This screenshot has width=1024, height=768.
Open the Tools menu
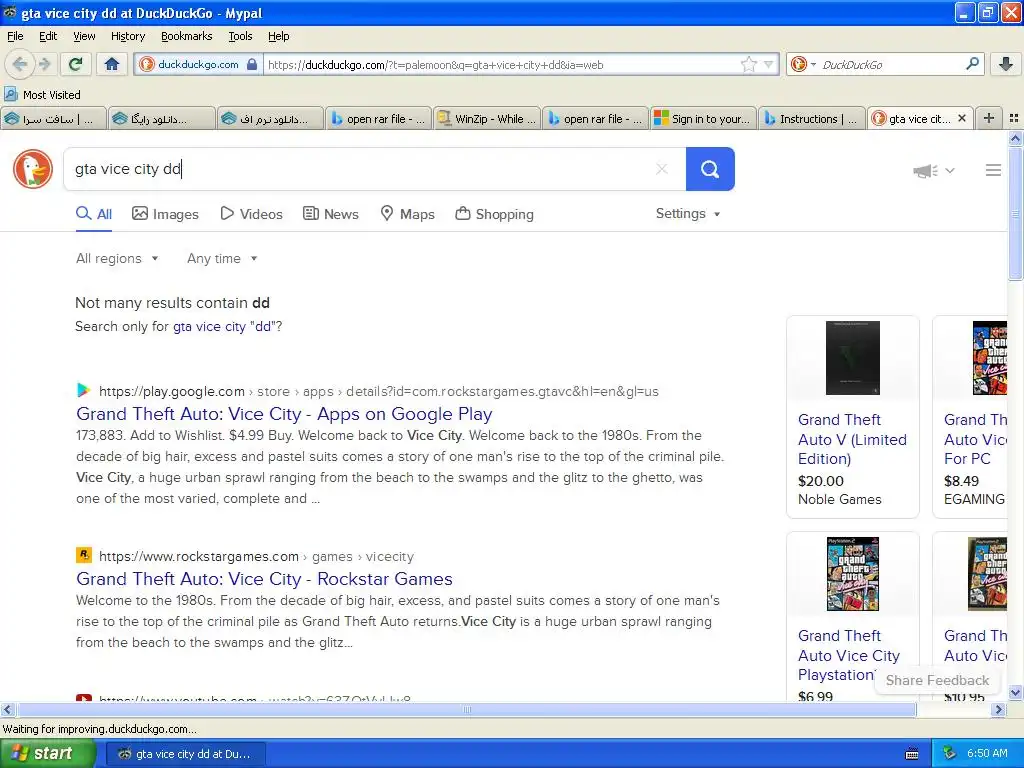tap(240, 36)
